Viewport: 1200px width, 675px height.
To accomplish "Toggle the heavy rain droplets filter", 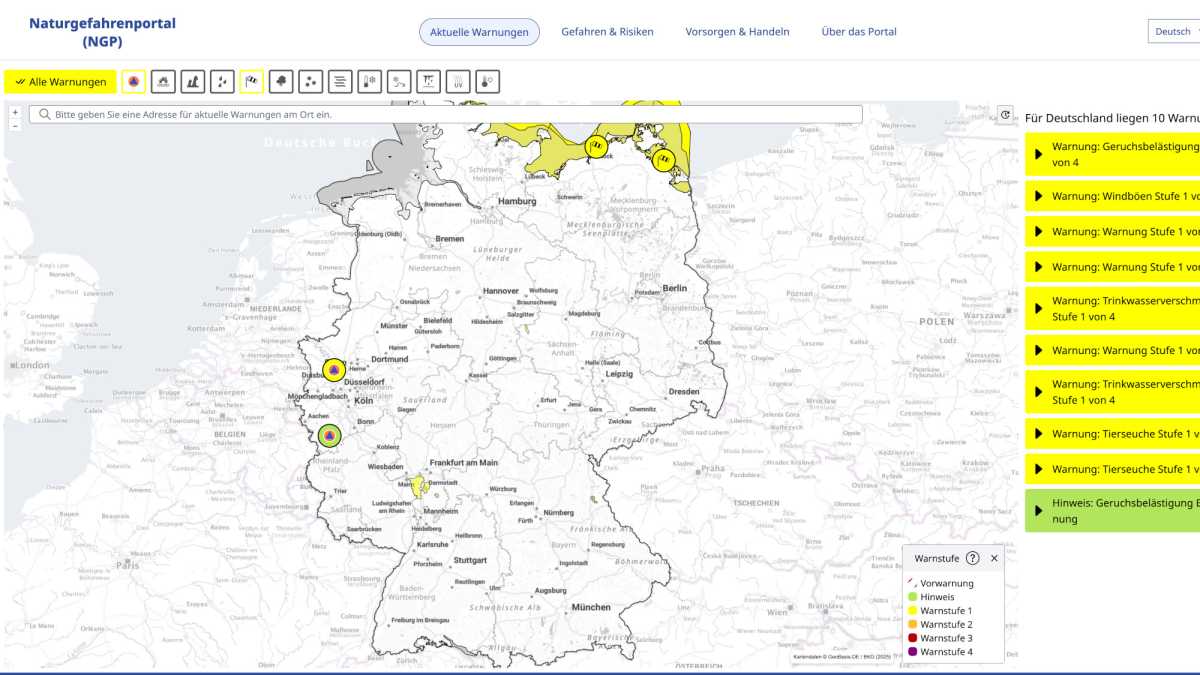I will 222,81.
